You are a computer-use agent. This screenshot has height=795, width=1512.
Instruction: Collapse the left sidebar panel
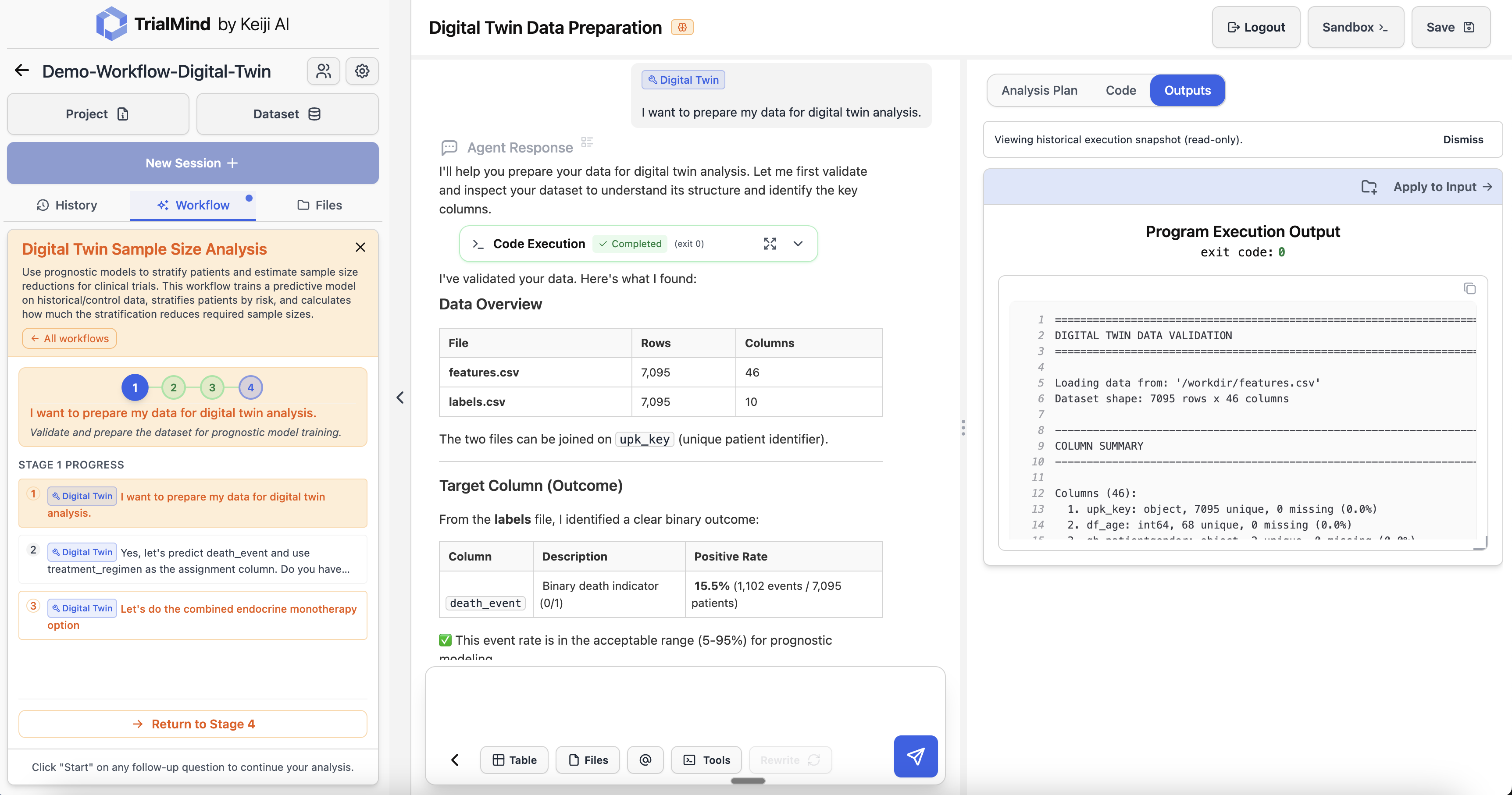[400, 397]
